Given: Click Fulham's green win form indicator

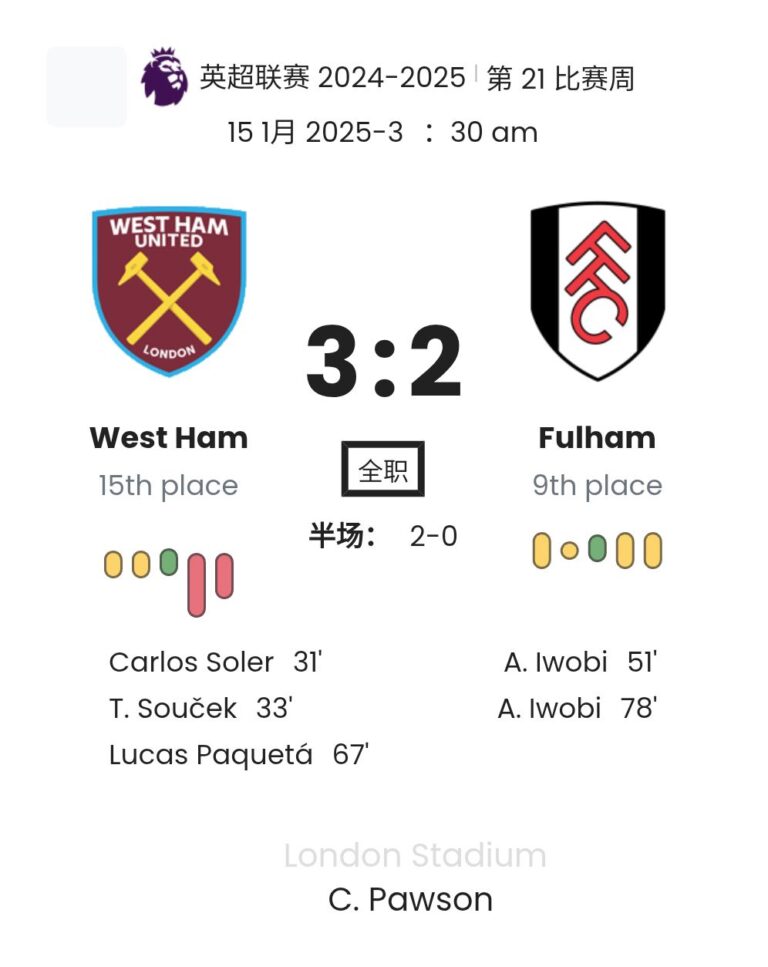Looking at the screenshot, I should click(x=597, y=548).
